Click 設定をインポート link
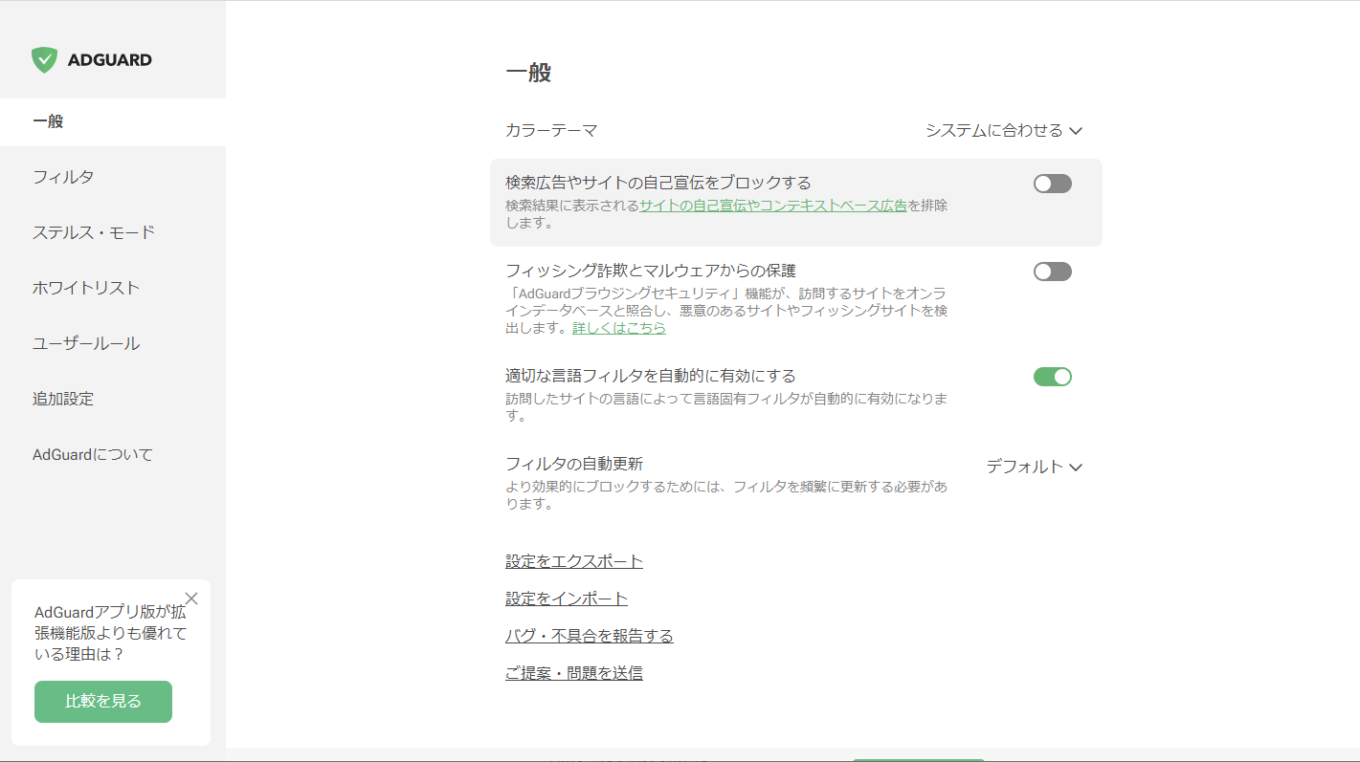 (566, 599)
